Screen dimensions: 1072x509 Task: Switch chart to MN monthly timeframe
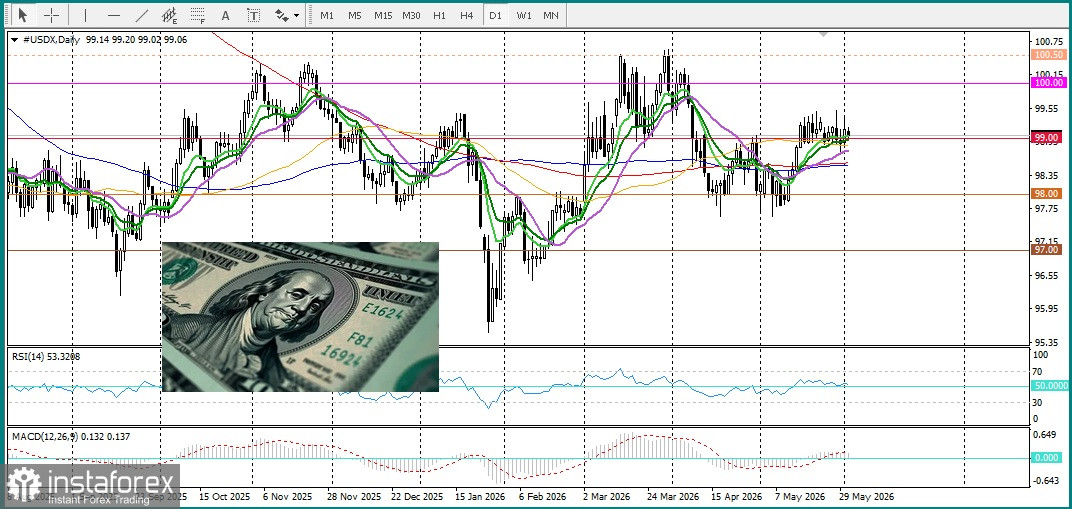[x=550, y=14]
